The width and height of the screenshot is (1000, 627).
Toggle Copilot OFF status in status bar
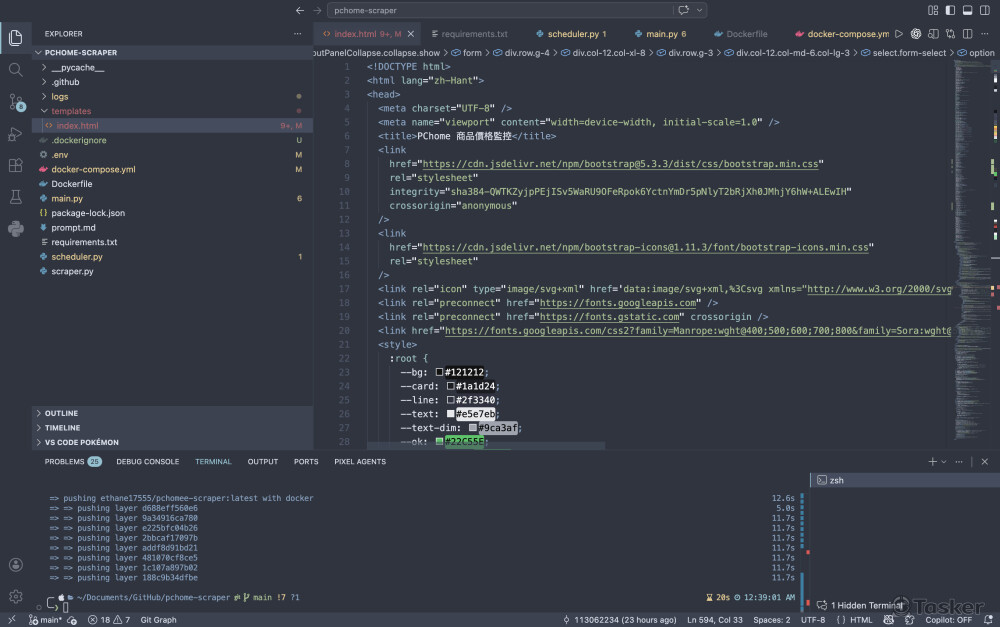coord(948,620)
